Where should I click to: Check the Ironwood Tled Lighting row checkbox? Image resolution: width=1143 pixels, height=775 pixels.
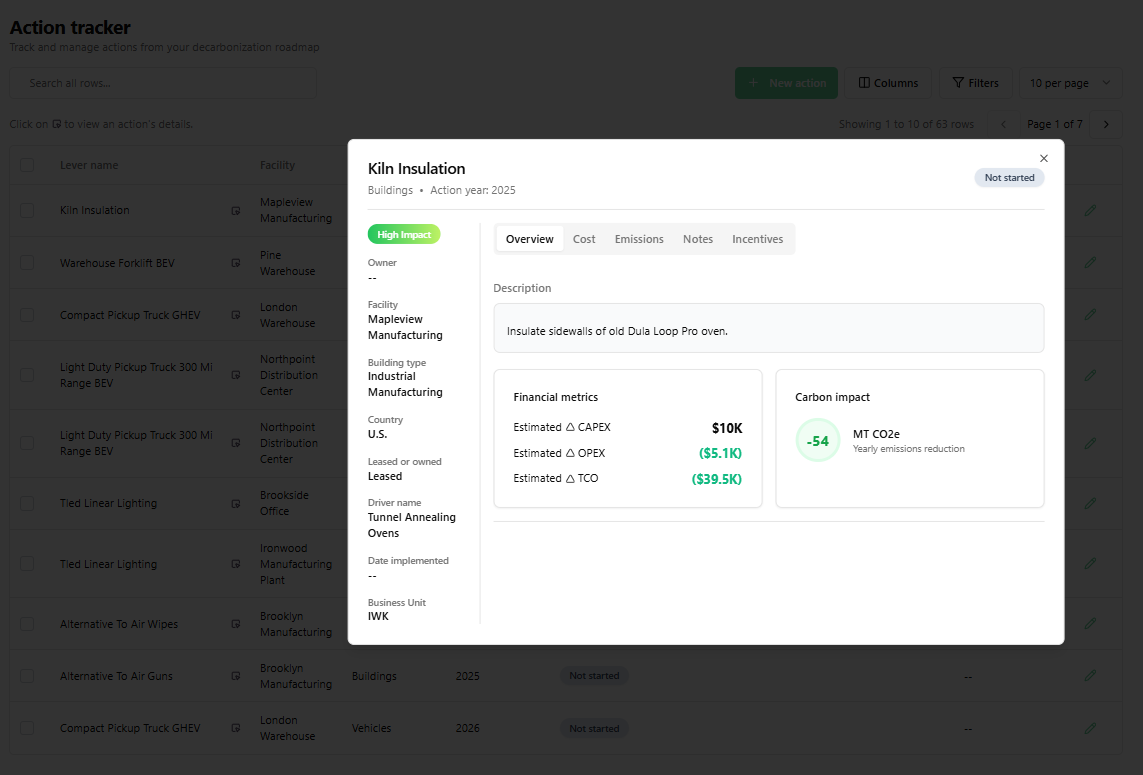(x=27, y=564)
